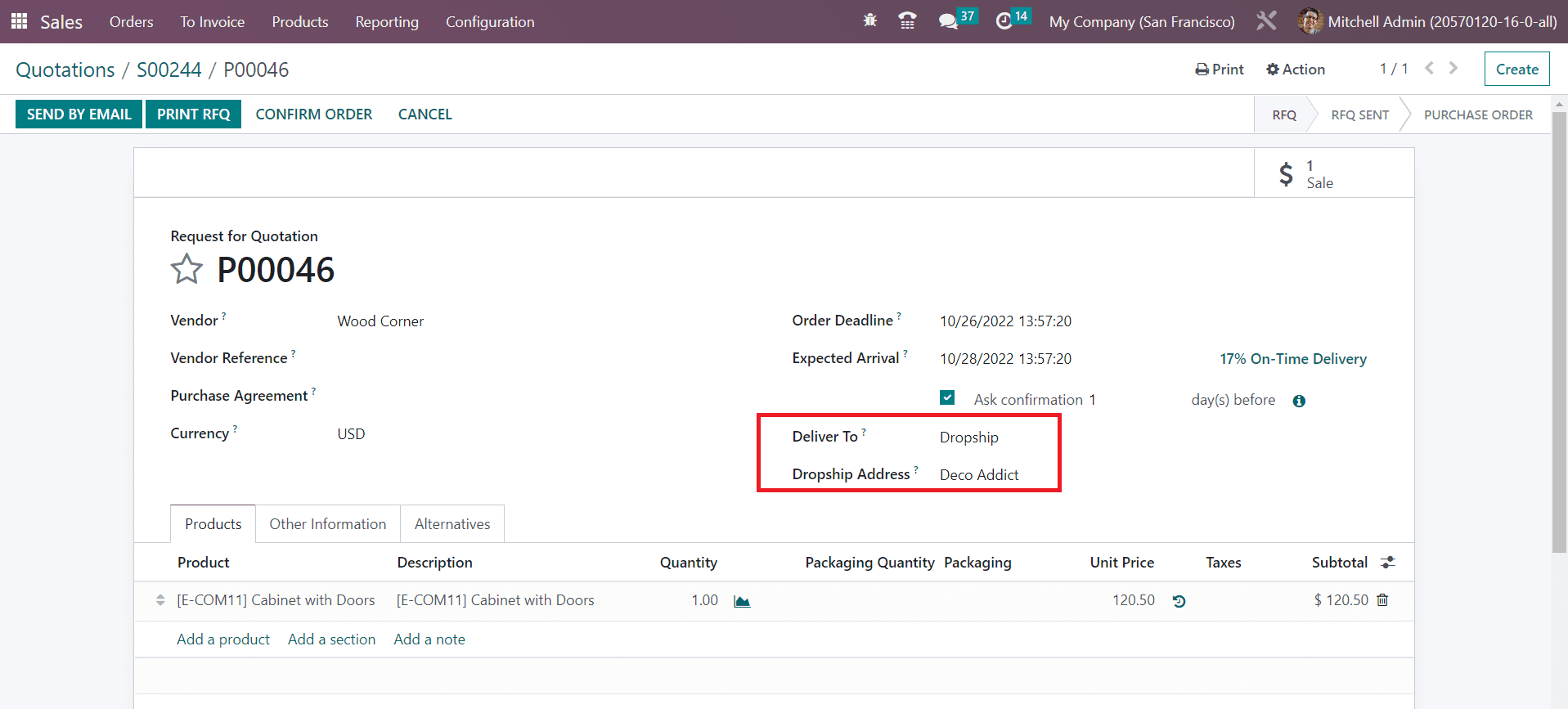Open the forecast chart icon beside quantity

click(x=742, y=601)
